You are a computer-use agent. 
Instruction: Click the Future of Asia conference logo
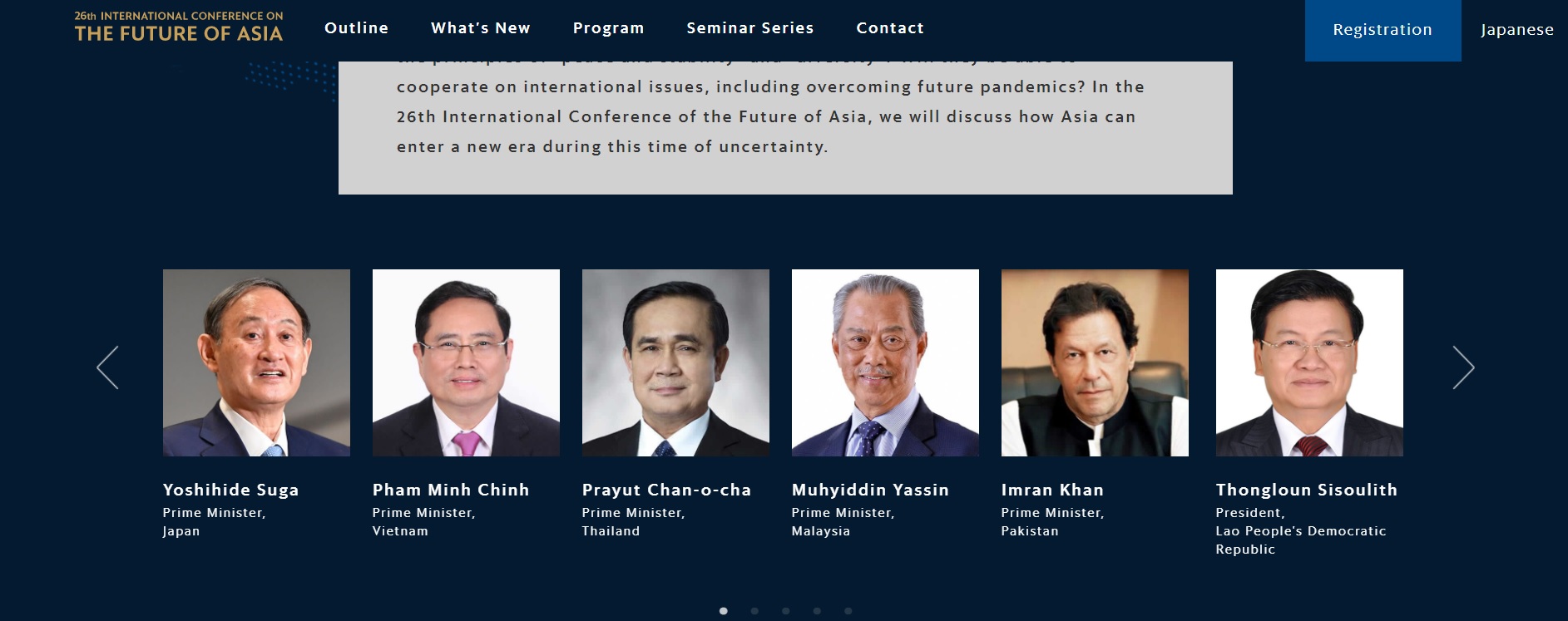click(179, 27)
